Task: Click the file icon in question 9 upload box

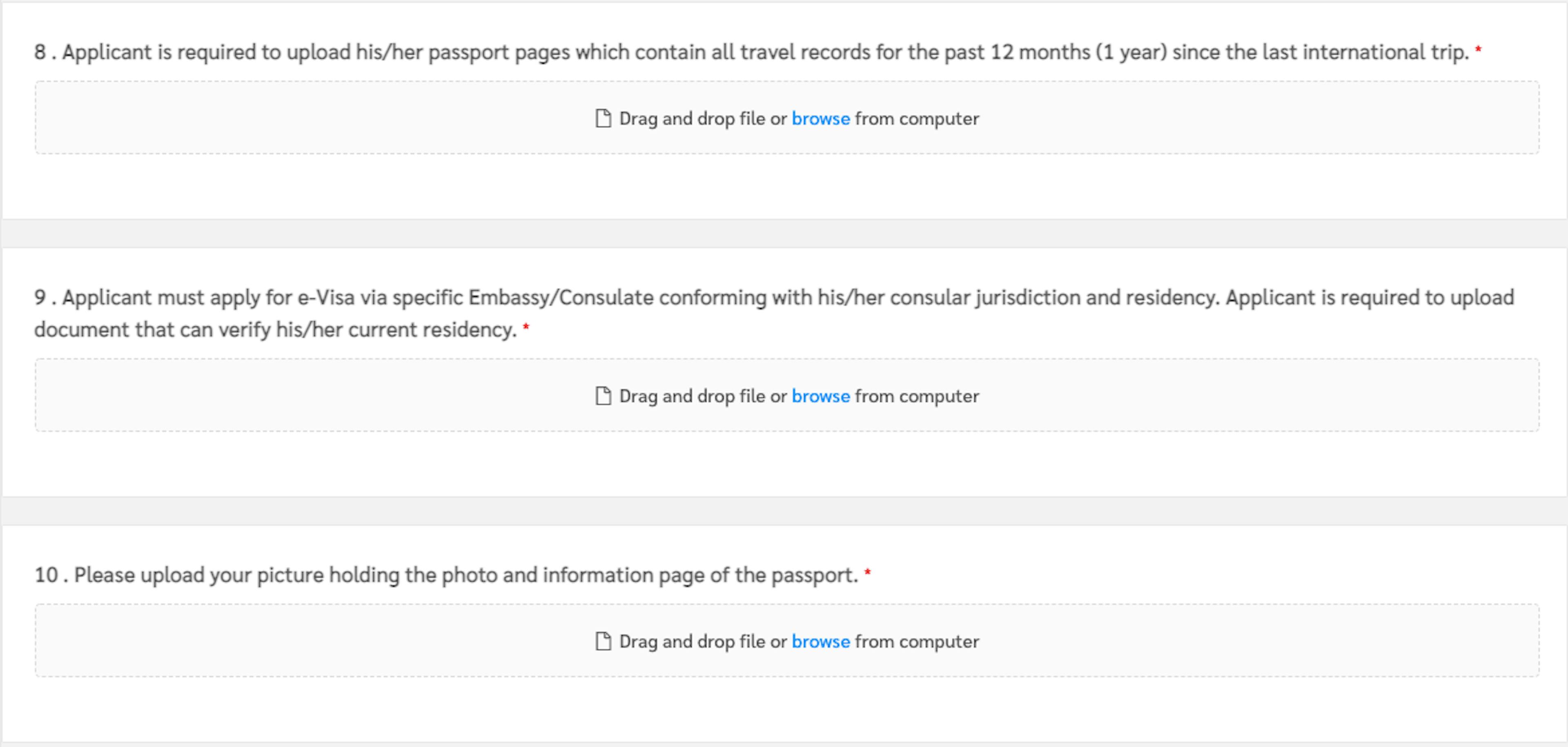Action: [603, 396]
